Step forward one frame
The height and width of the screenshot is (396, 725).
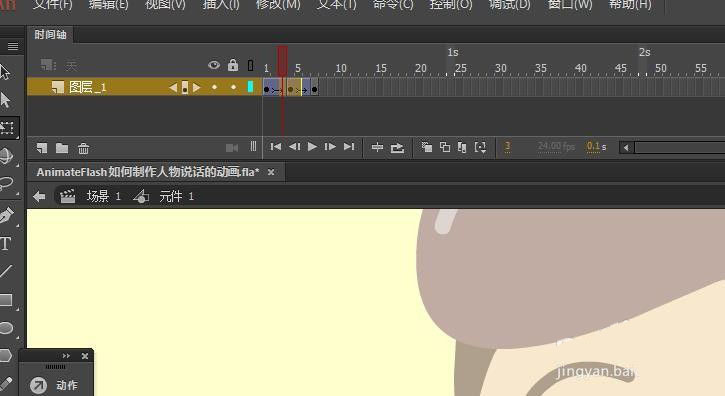pos(330,147)
